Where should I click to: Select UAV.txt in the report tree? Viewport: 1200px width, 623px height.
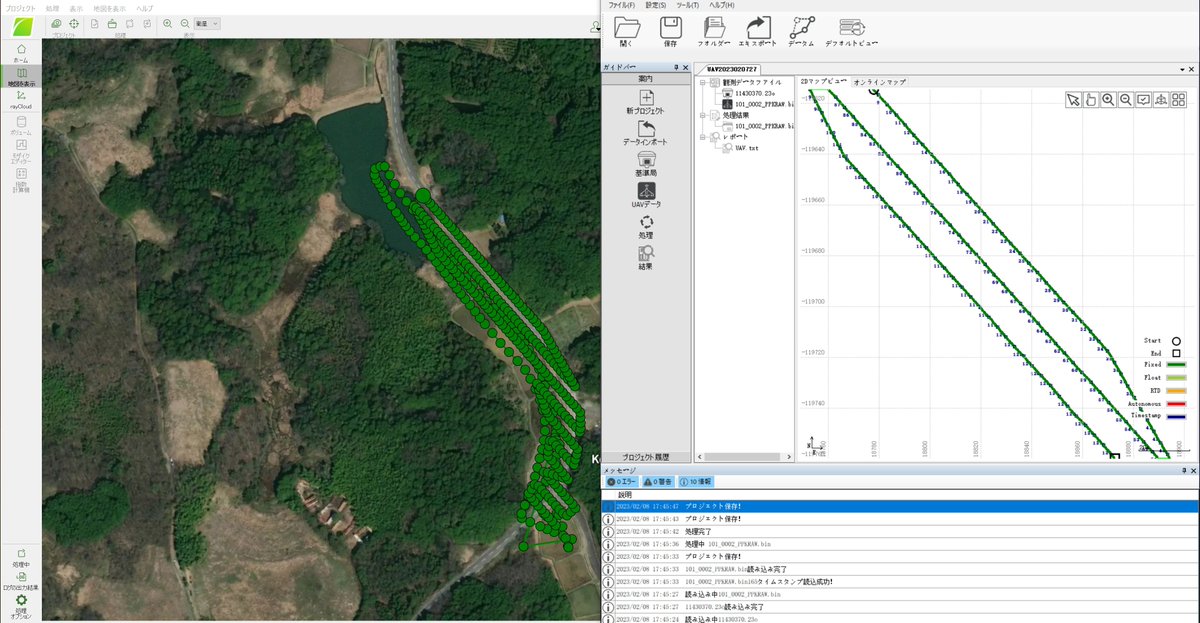click(749, 146)
